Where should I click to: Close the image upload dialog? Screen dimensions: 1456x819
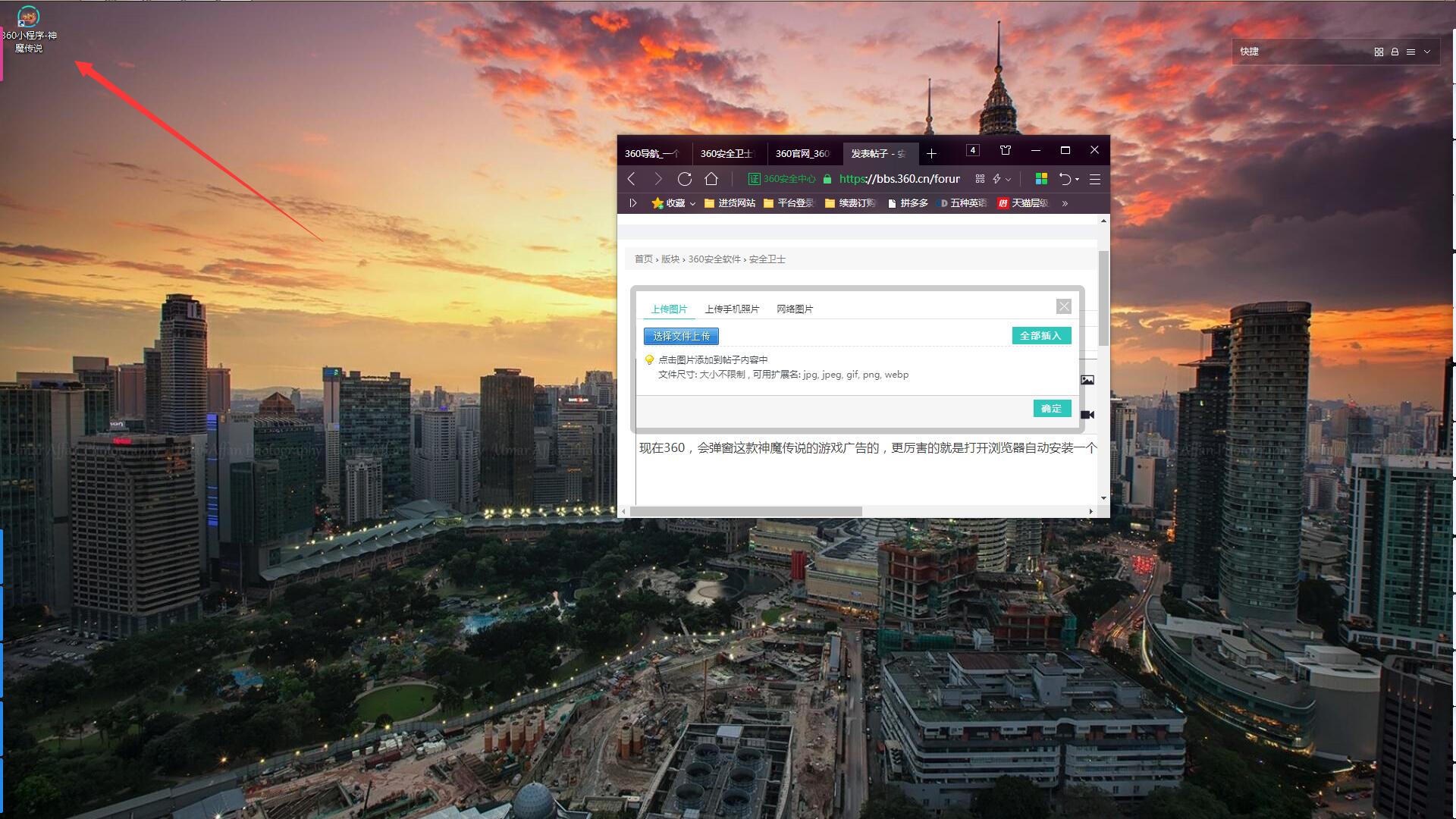click(1063, 306)
